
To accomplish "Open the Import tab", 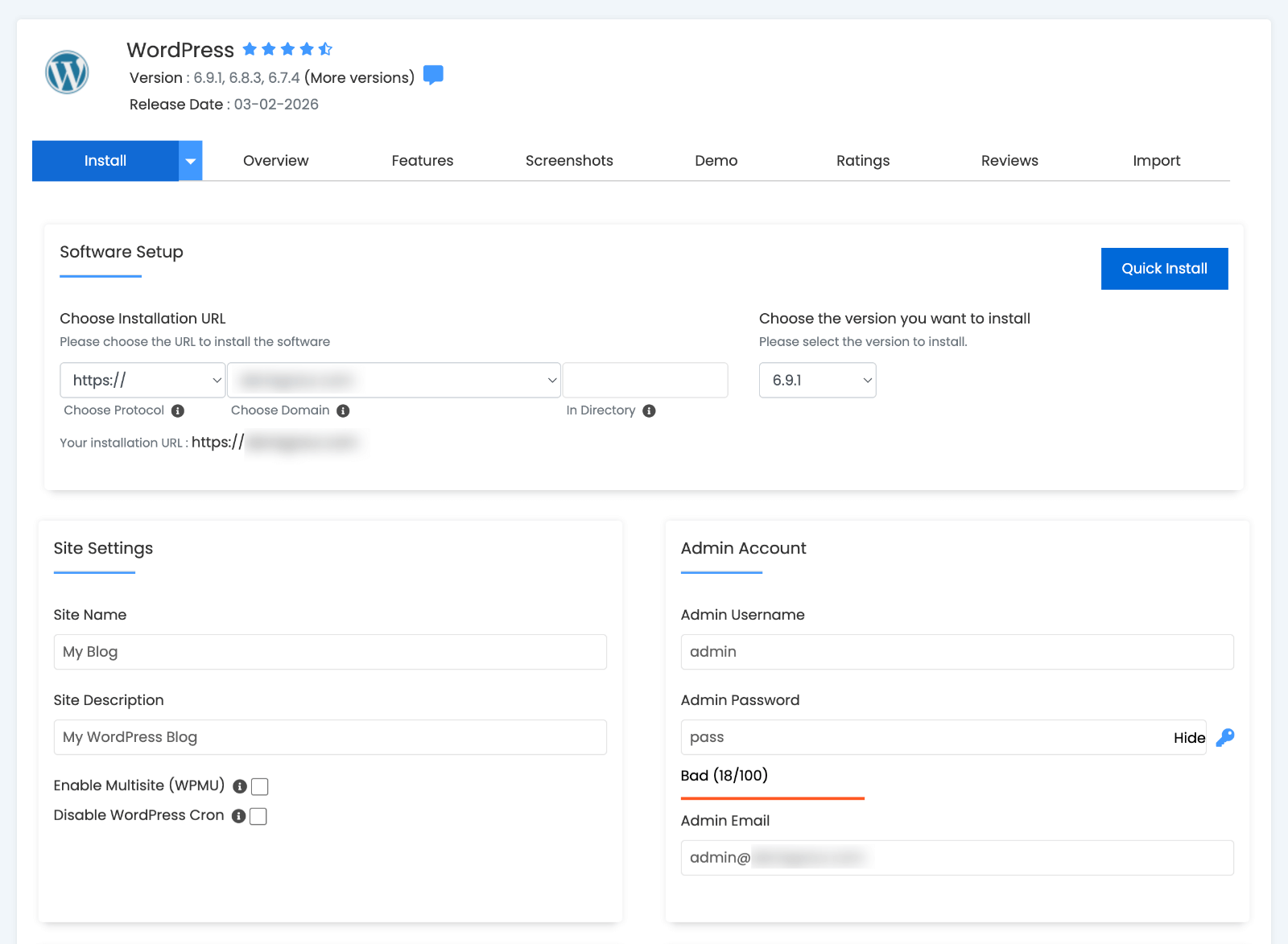I will coord(1157,161).
